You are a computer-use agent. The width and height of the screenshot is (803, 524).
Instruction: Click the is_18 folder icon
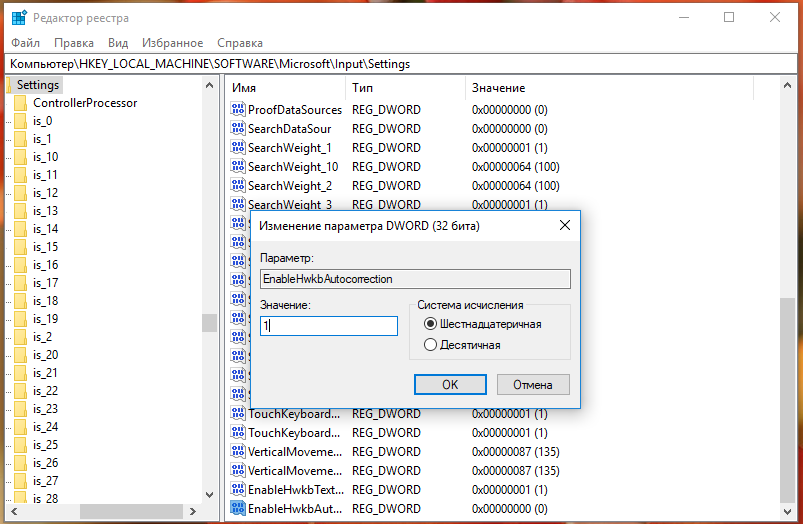click(20, 301)
